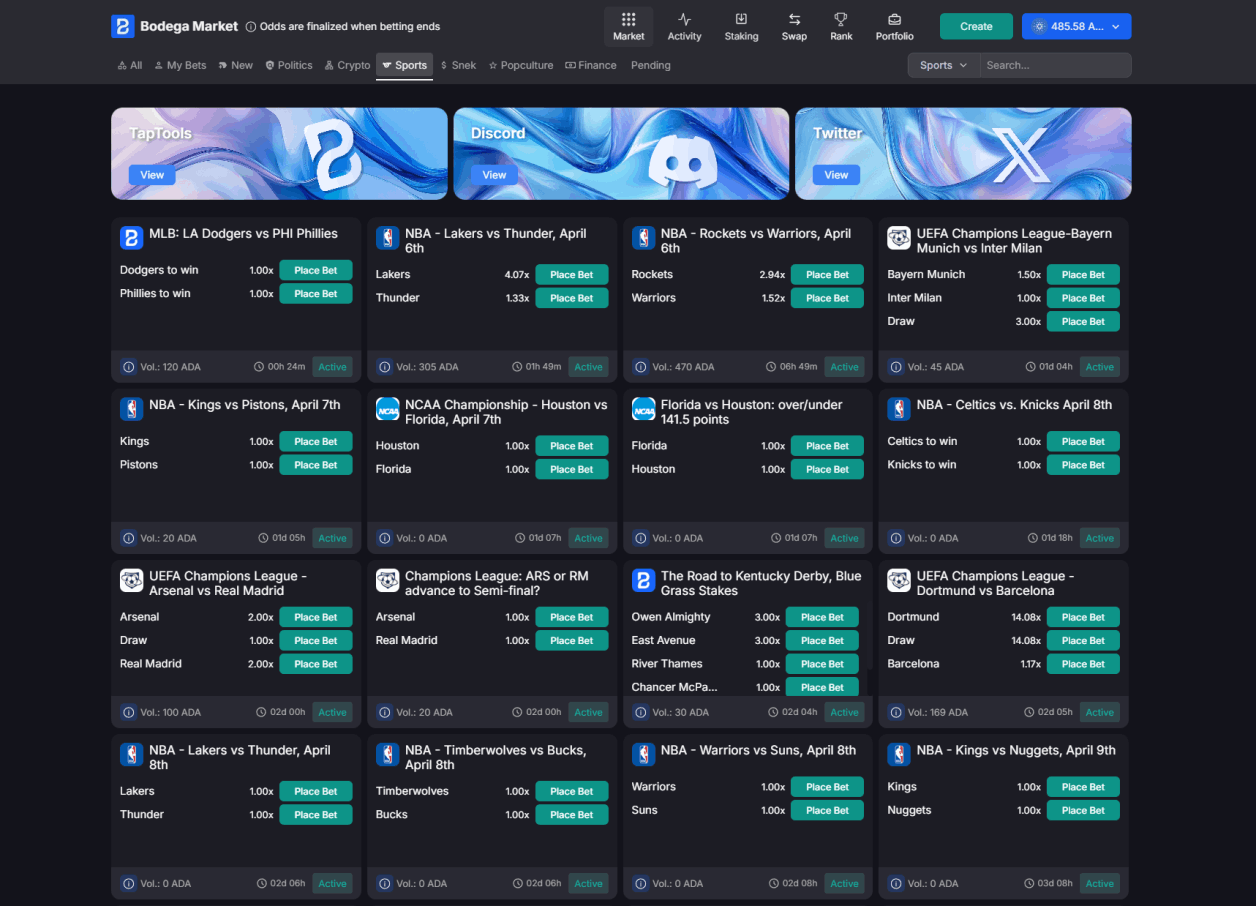The height and width of the screenshot is (906, 1256).
Task: Open the NBA - Timberwolves vs Bucks title
Action: (x=496, y=757)
